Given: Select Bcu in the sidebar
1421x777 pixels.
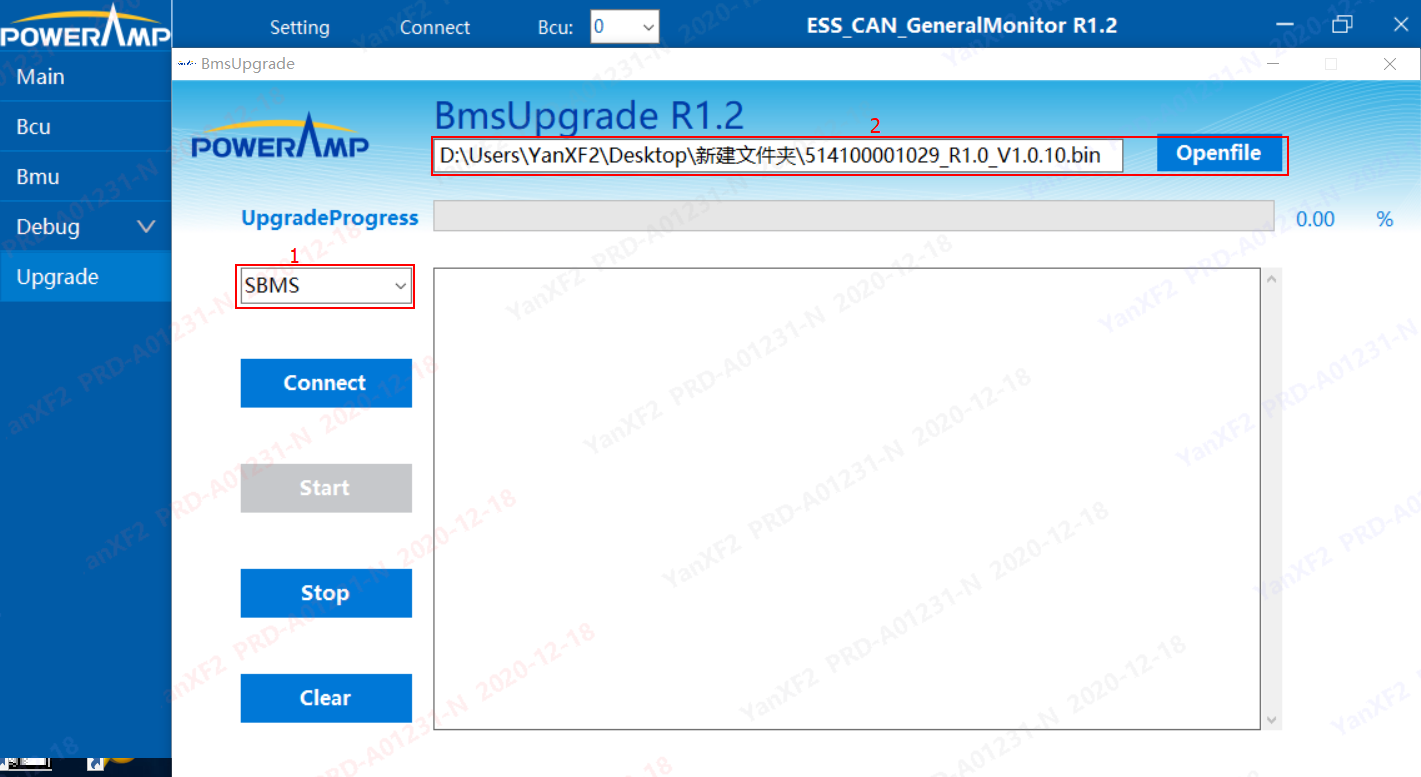Looking at the screenshot, I should 85,127.
